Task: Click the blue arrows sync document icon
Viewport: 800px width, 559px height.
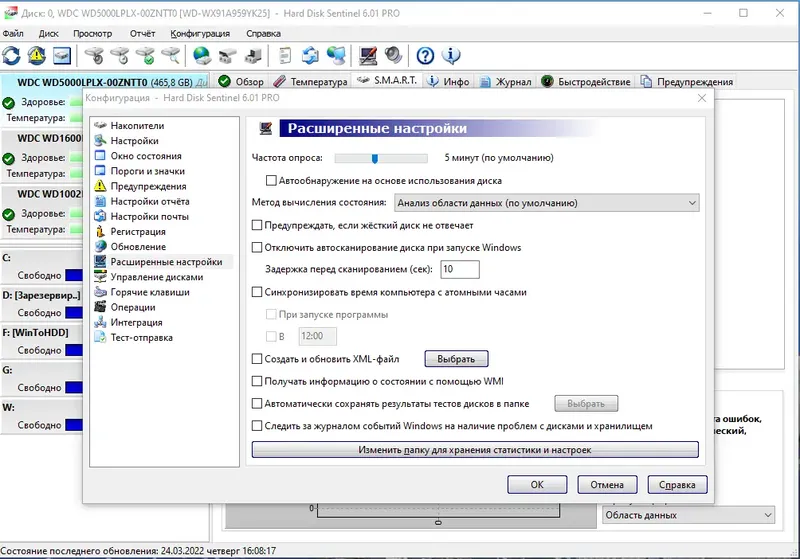Action: (x=310, y=56)
